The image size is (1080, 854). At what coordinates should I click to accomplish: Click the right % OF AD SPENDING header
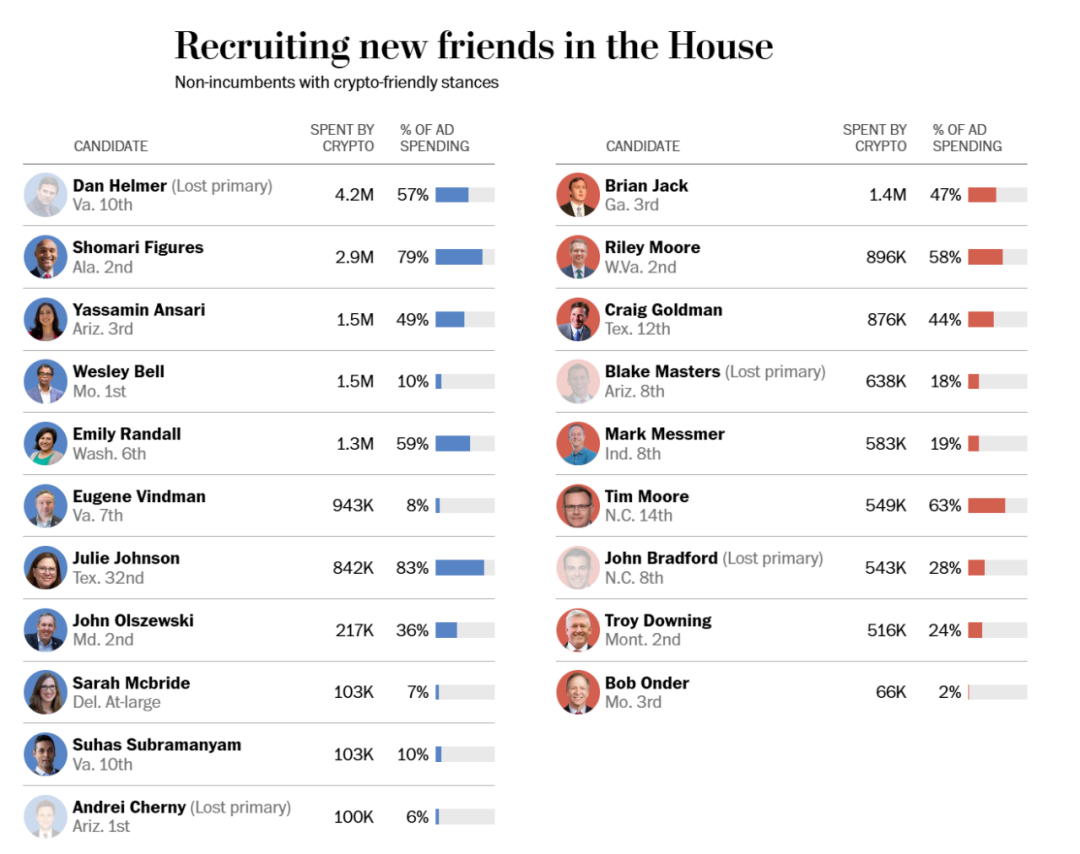click(967, 138)
